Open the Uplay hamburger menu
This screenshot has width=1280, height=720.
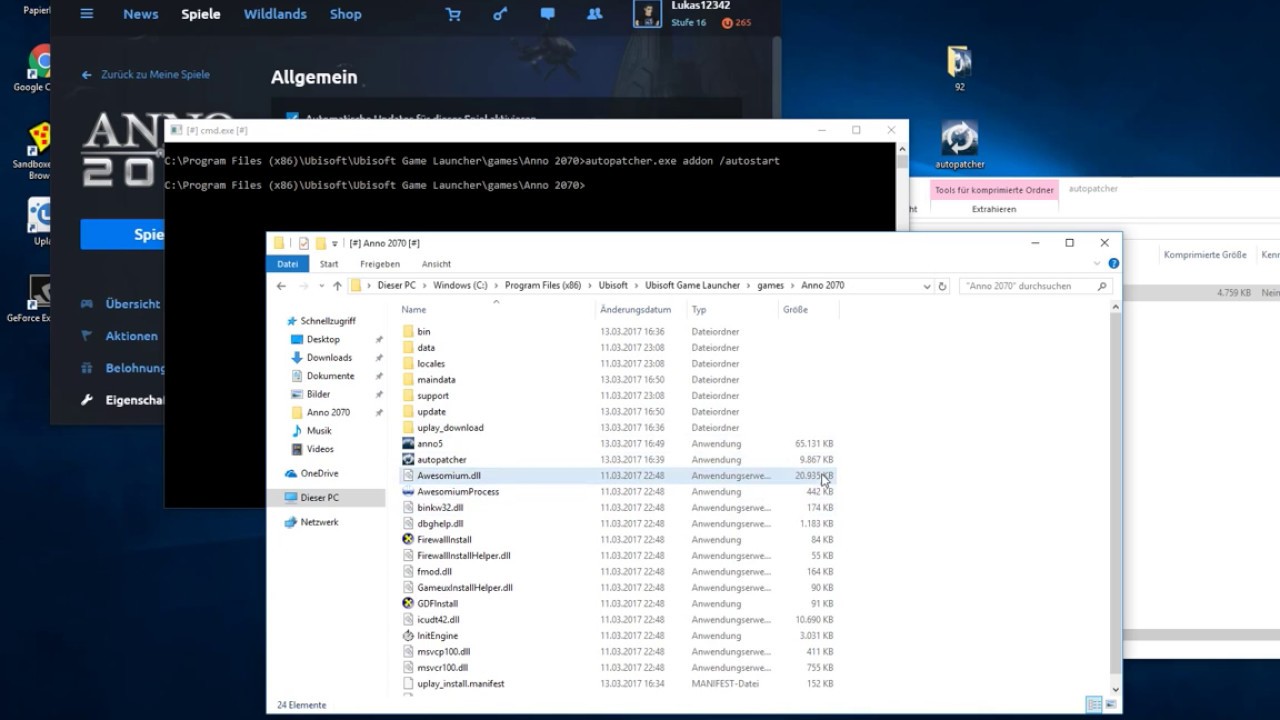86,14
